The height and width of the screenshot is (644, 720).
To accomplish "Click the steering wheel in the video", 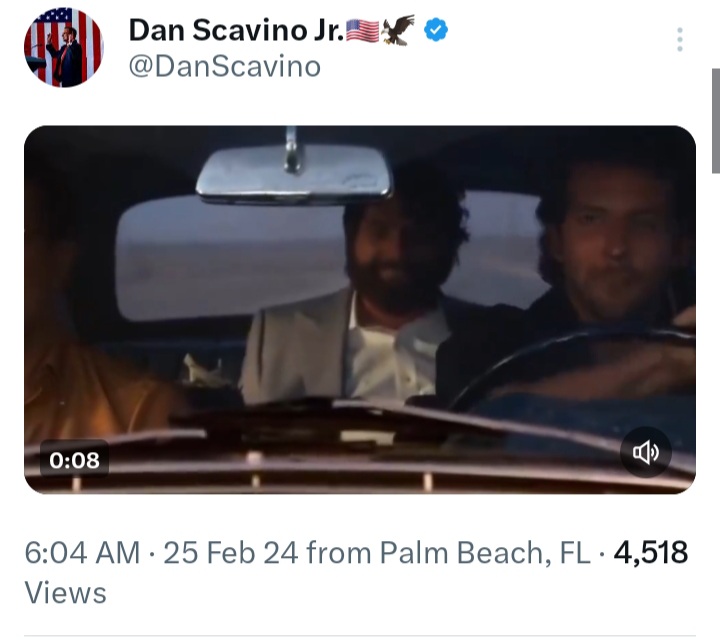I will (x=574, y=363).
